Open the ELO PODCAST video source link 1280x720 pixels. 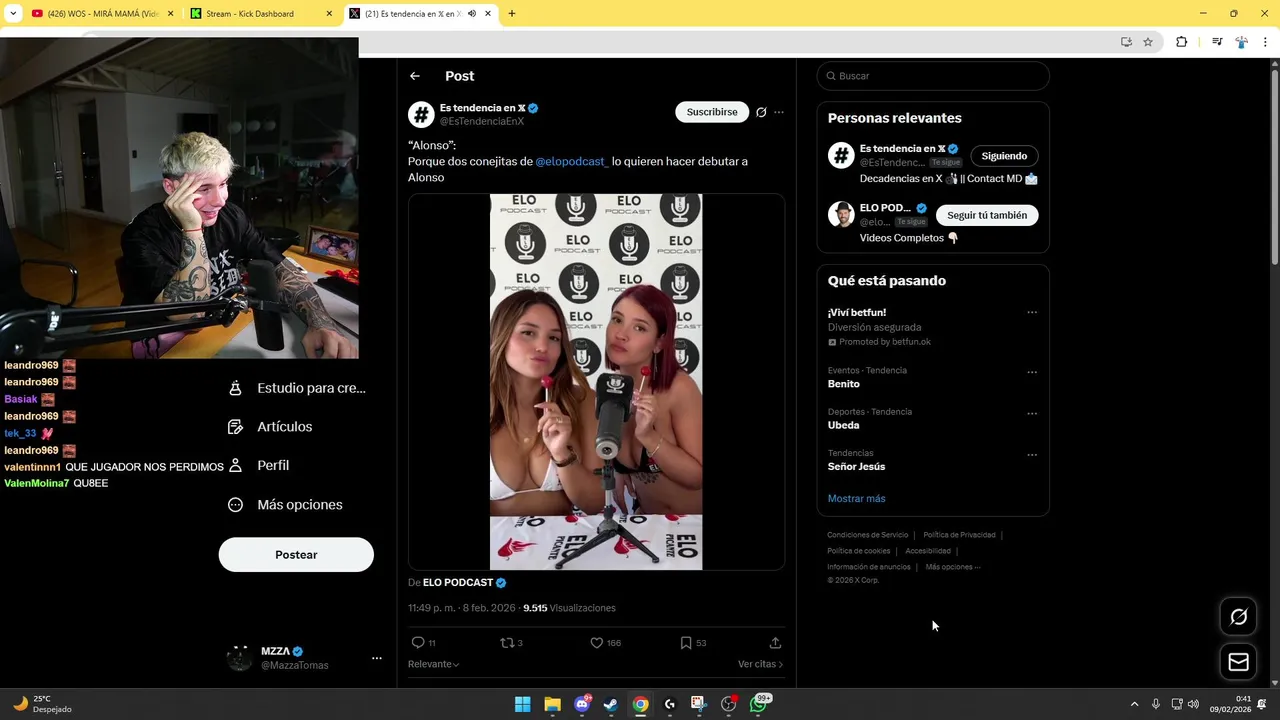point(458,582)
